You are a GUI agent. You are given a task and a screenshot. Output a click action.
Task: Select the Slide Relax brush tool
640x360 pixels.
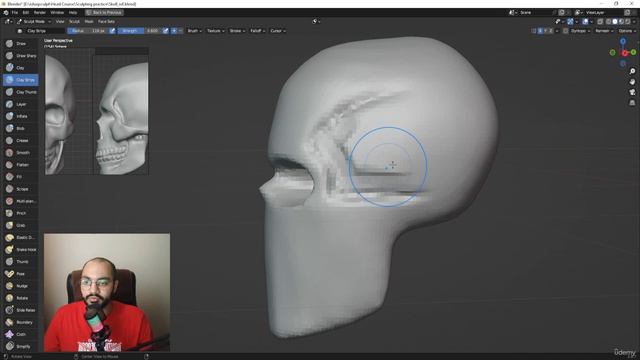20,310
